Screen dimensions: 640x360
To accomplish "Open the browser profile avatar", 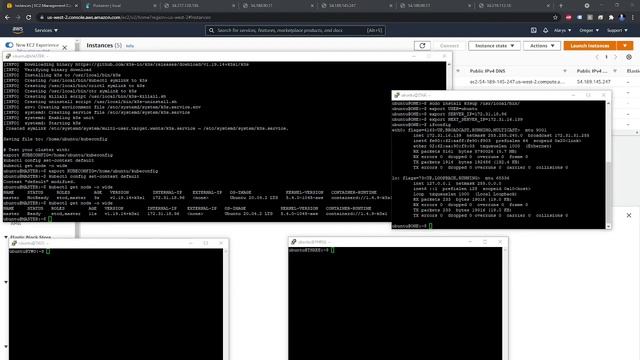I will click(x=622, y=18).
